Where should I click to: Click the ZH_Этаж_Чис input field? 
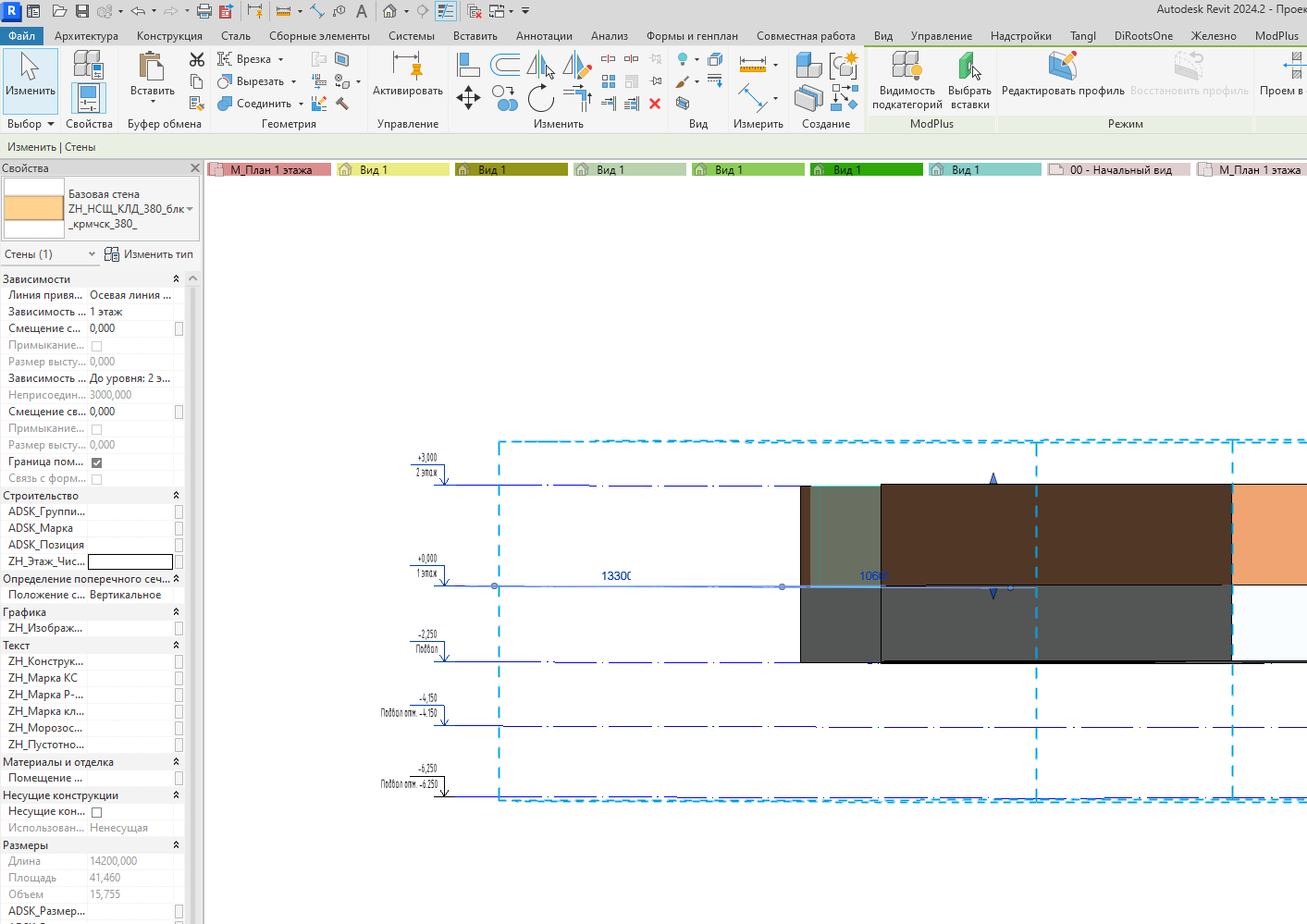(130, 561)
